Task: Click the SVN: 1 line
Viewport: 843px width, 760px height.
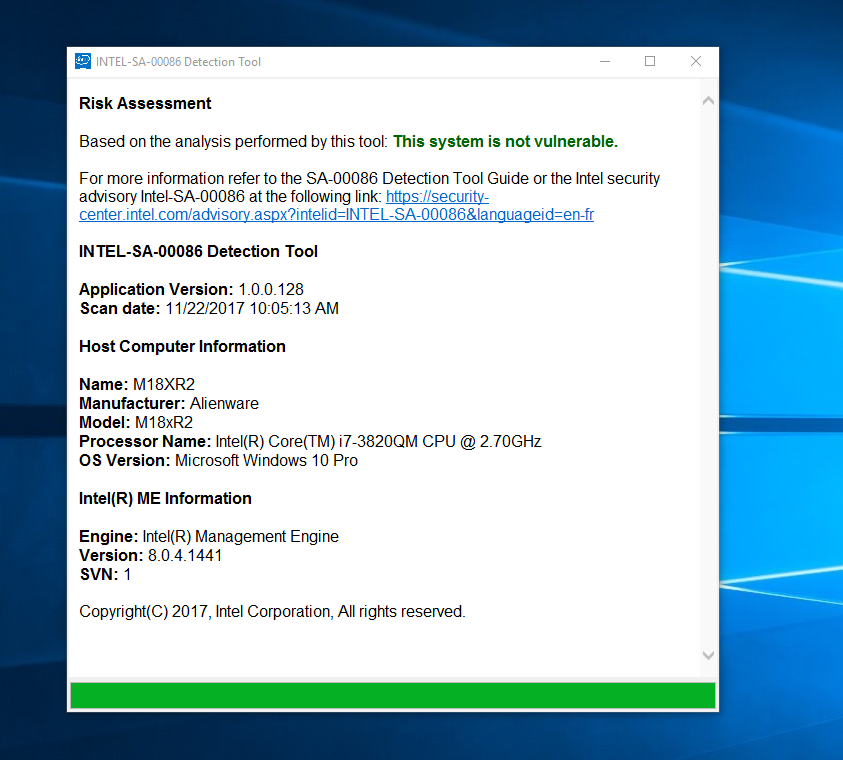Action: pyautogui.click(x=105, y=575)
